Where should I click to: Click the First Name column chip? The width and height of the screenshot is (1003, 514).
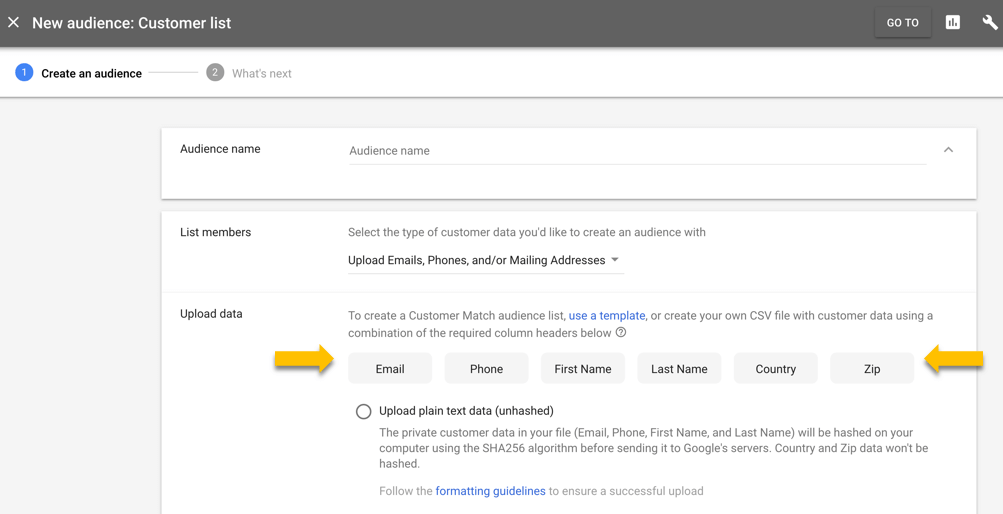click(583, 369)
